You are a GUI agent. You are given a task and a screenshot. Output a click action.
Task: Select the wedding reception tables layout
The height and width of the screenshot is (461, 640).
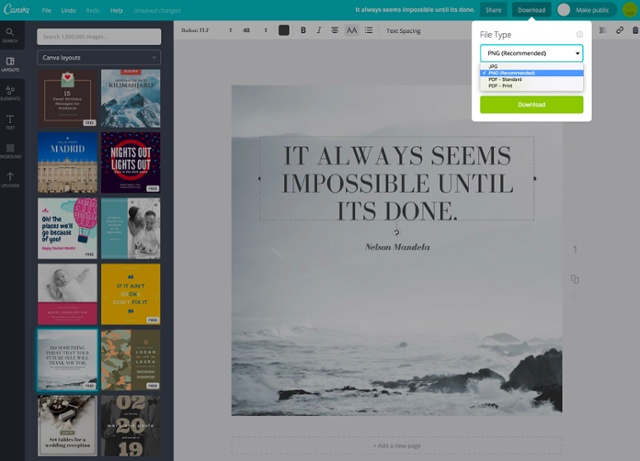[67, 425]
